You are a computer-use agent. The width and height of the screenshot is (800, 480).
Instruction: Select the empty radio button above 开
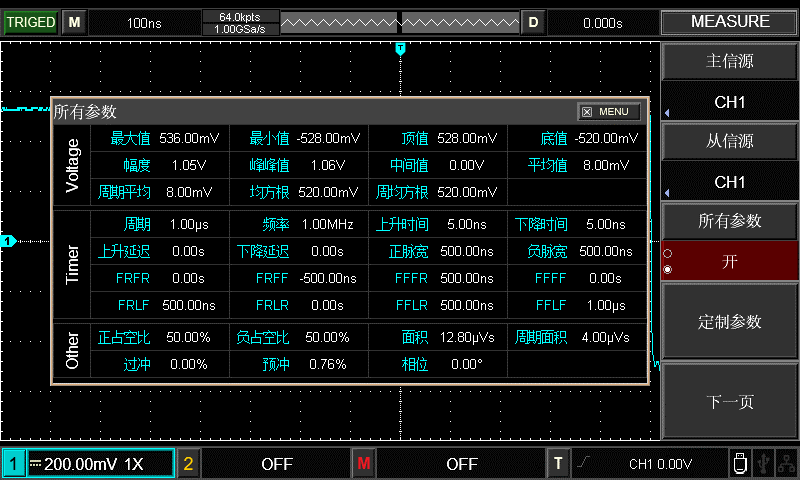point(667,254)
